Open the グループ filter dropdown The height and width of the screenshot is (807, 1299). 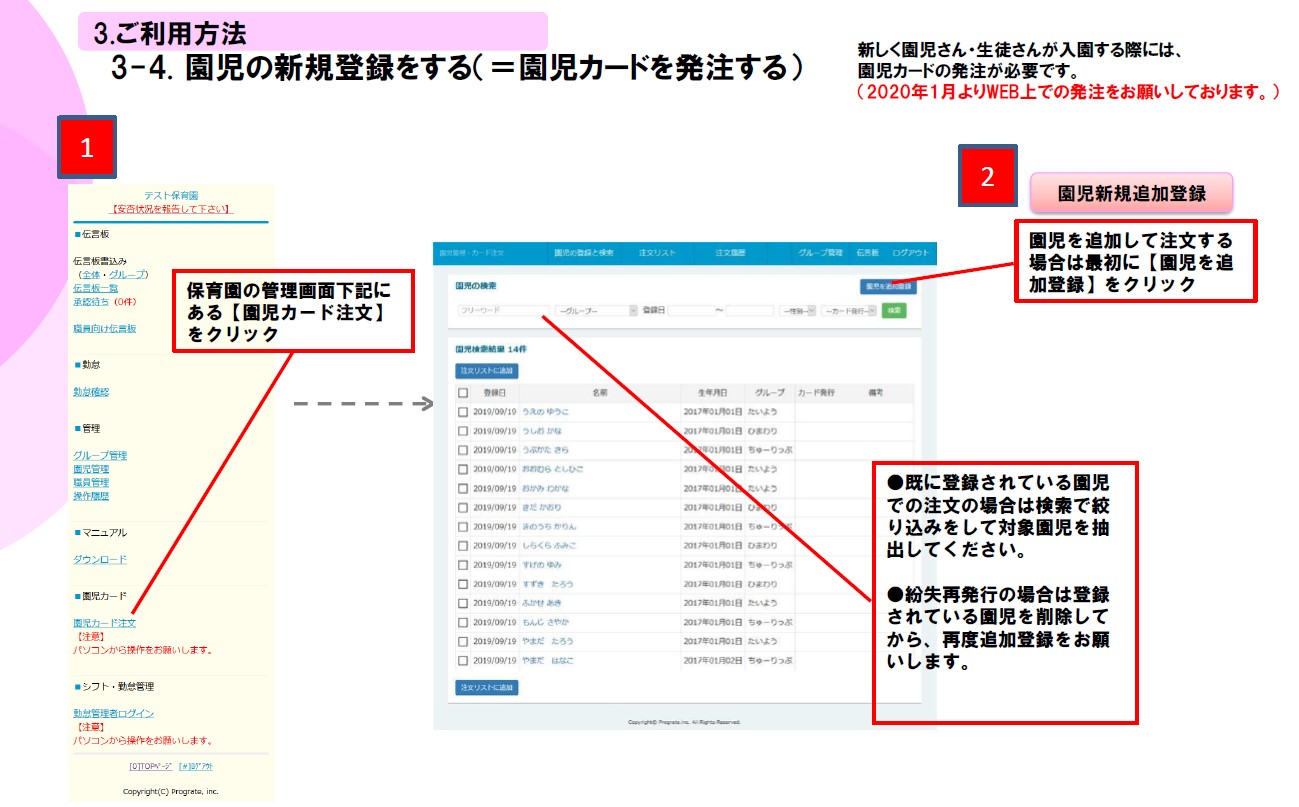[x=596, y=311]
